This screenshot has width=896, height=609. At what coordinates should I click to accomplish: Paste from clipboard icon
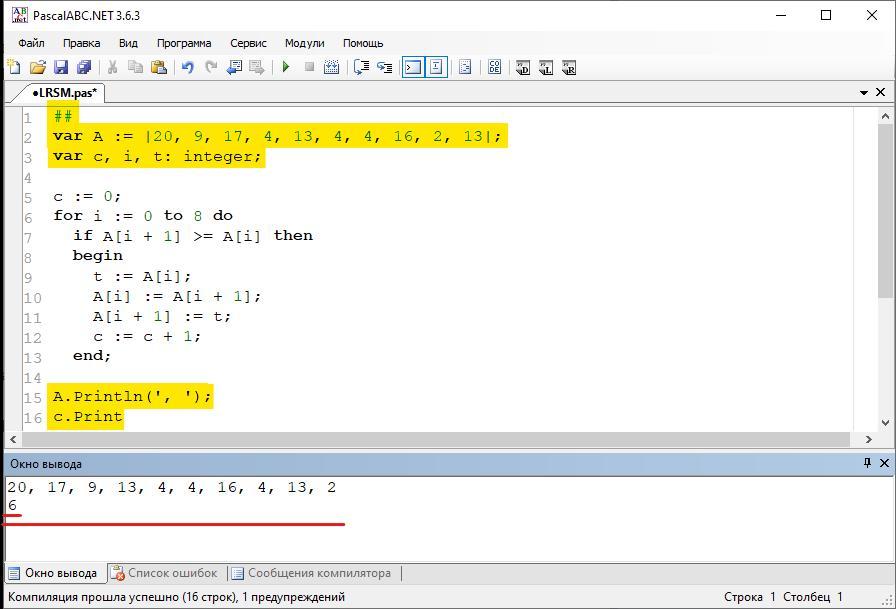coord(159,67)
